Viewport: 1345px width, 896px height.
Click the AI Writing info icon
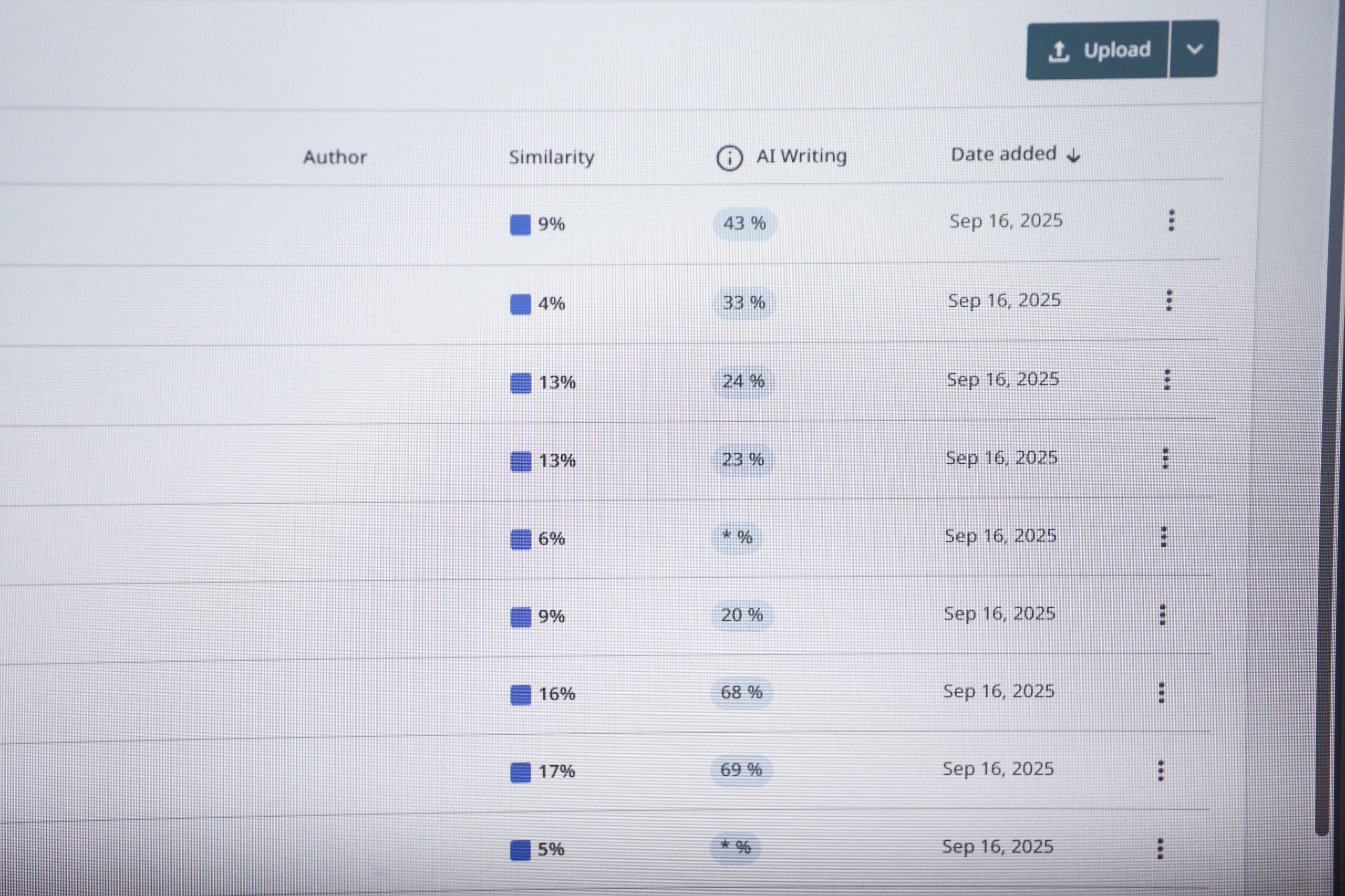click(x=729, y=158)
